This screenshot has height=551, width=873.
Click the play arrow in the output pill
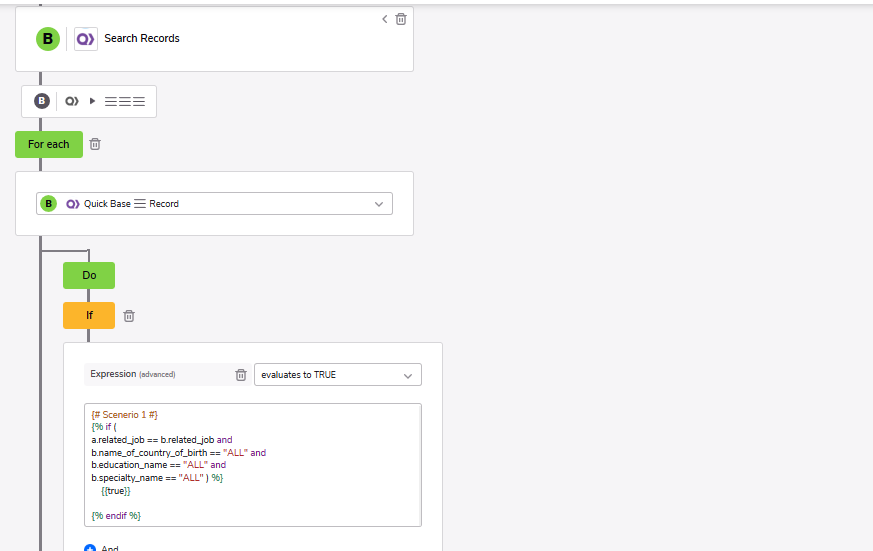pos(92,101)
